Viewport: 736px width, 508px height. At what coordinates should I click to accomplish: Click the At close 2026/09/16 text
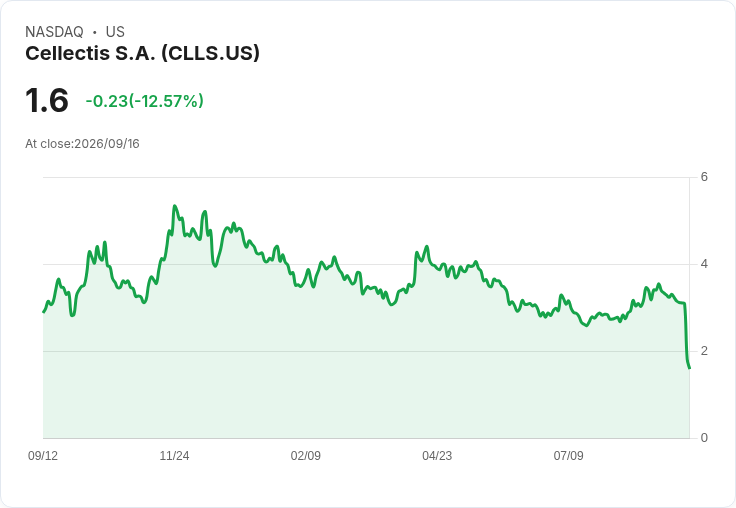coord(82,144)
